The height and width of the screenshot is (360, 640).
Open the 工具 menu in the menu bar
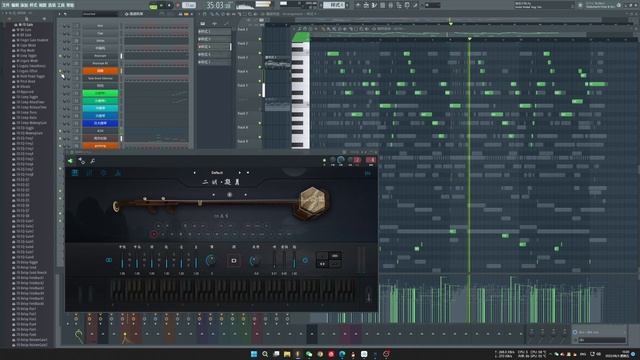point(61,5)
